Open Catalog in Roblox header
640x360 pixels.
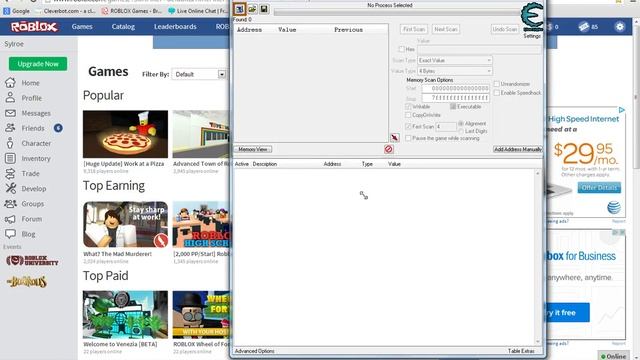(x=123, y=27)
